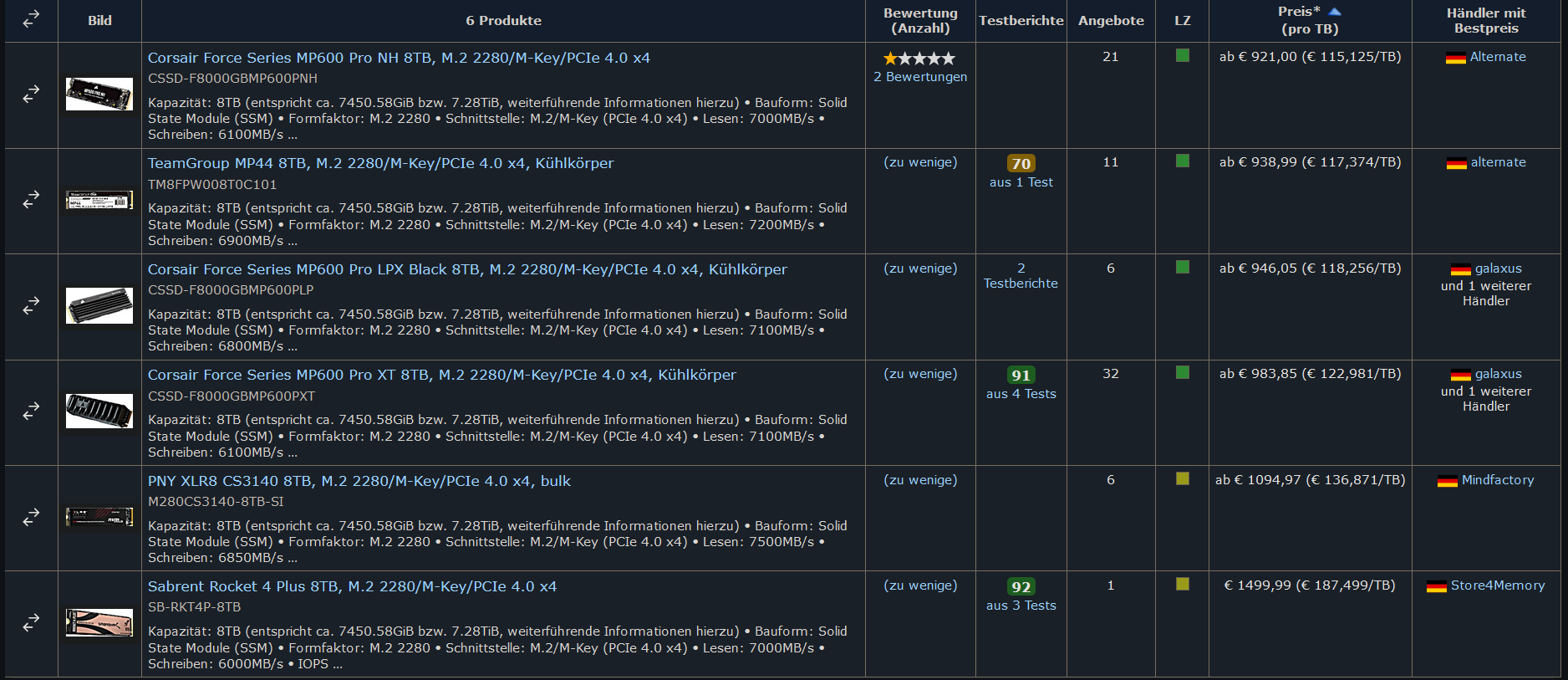
Task: Open 2 Testberichte link for LPX Black
Action: (1021, 276)
